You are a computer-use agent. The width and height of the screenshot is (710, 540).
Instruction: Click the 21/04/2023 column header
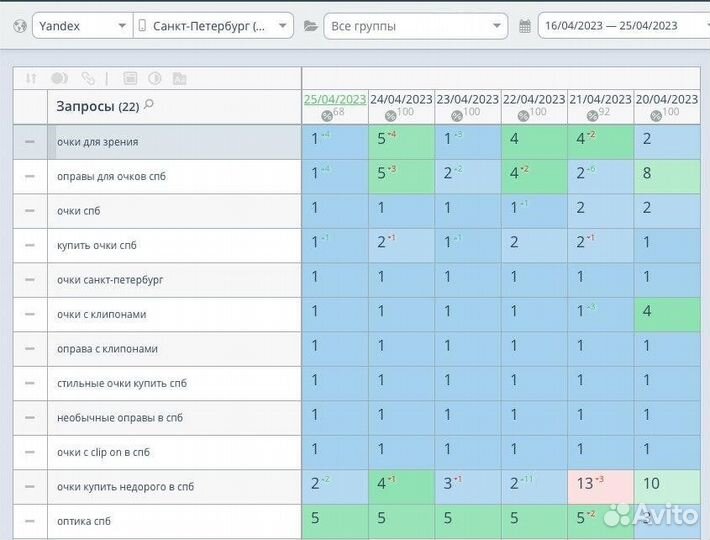pos(599,99)
